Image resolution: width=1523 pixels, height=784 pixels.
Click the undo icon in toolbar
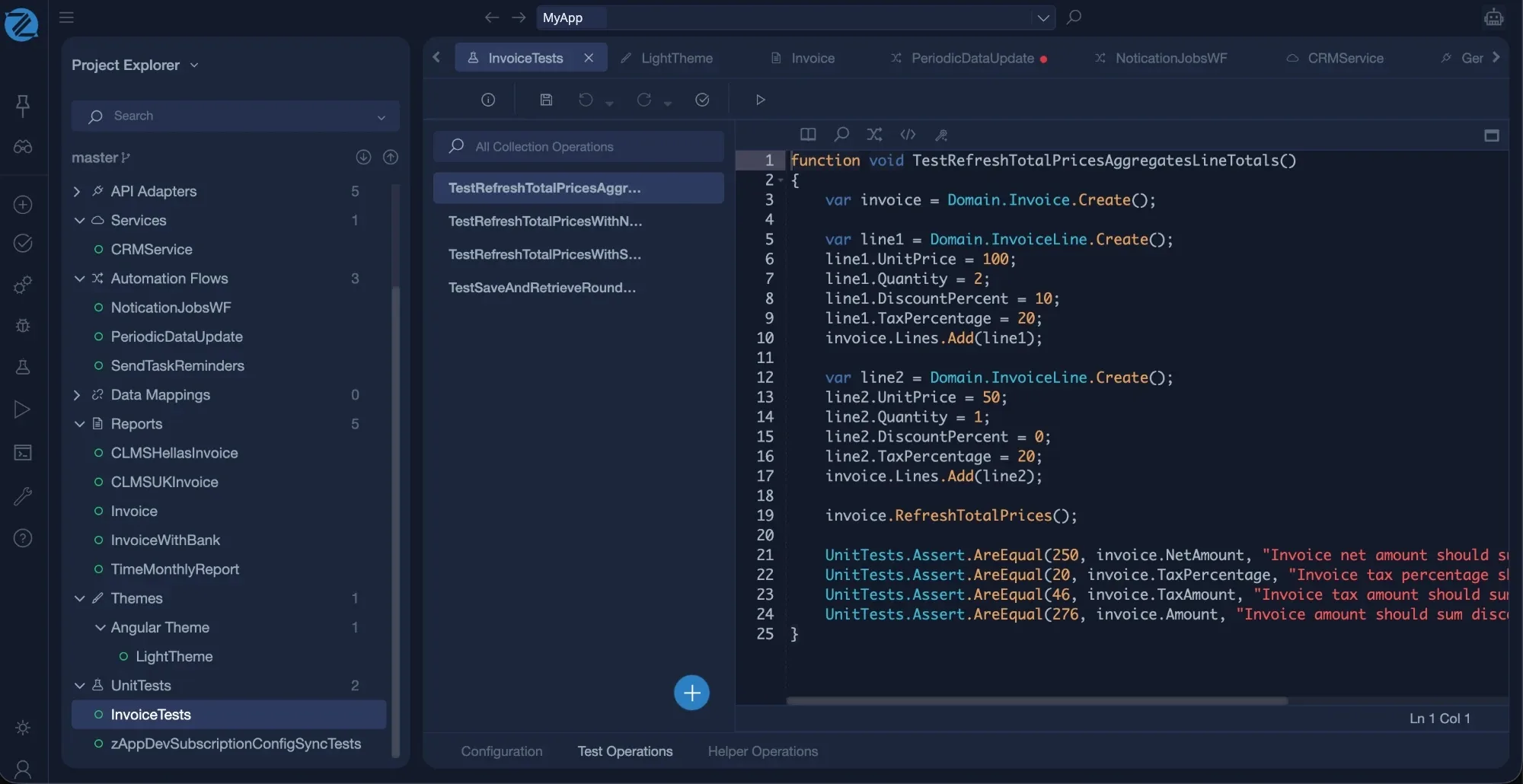point(586,100)
